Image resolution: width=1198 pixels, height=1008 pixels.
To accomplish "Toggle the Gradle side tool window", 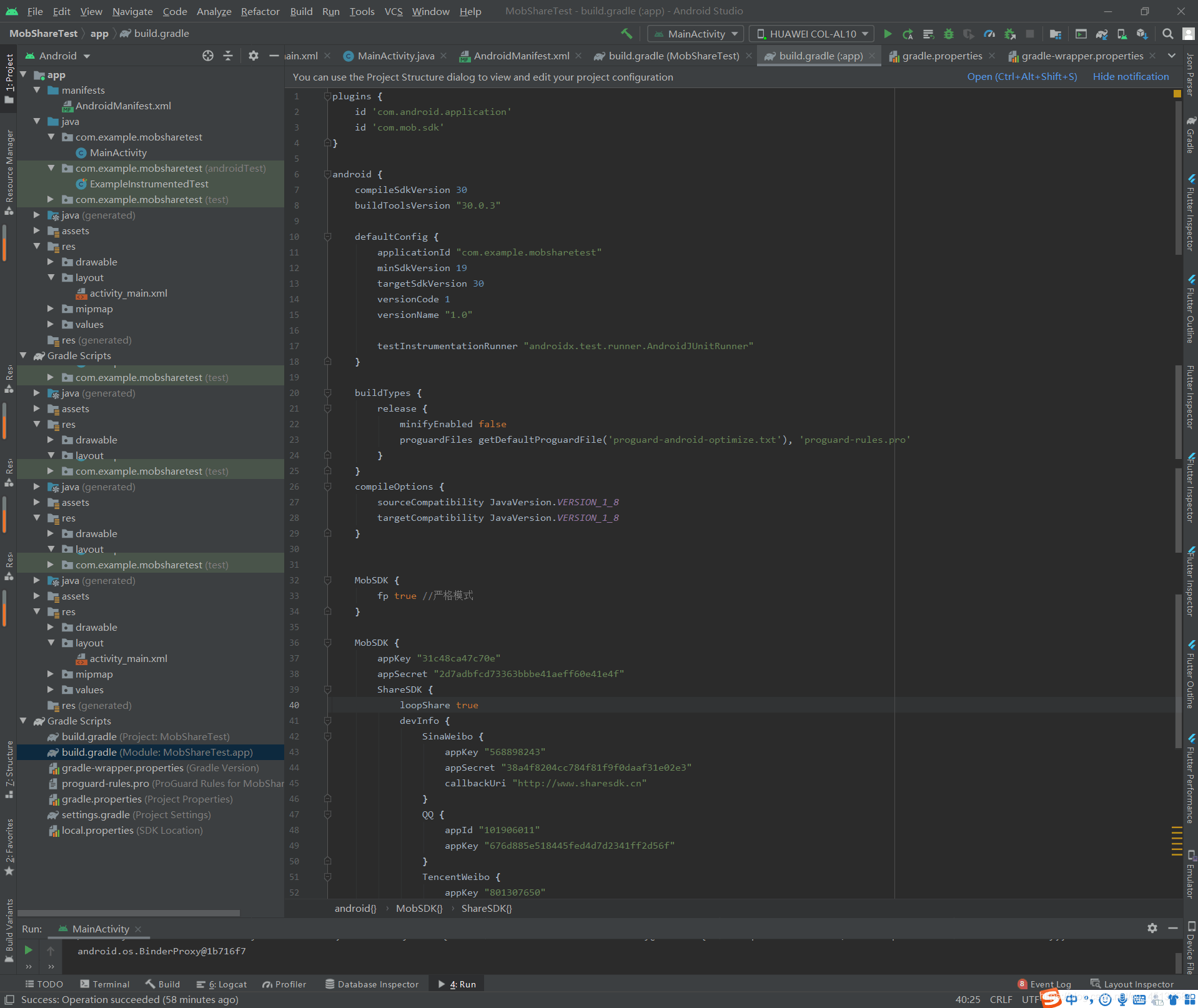I will point(1191,134).
